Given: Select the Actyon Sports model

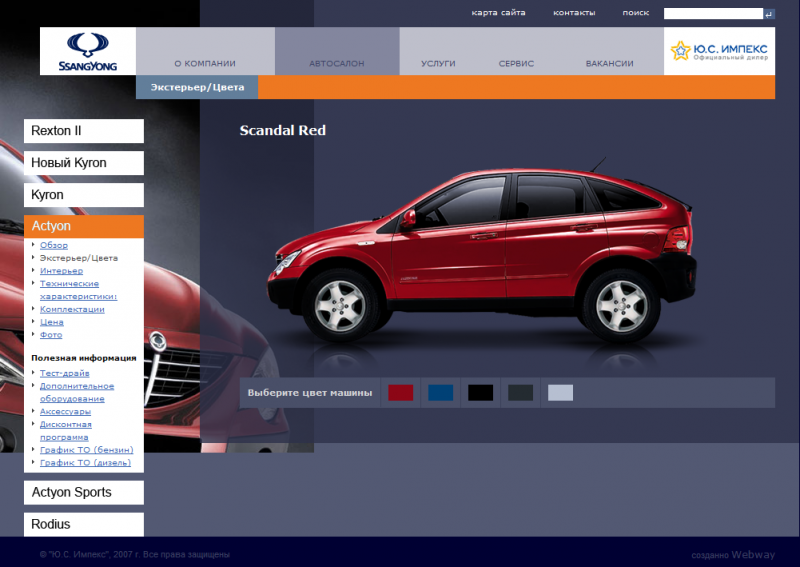Looking at the screenshot, I should click(x=84, y=492).
